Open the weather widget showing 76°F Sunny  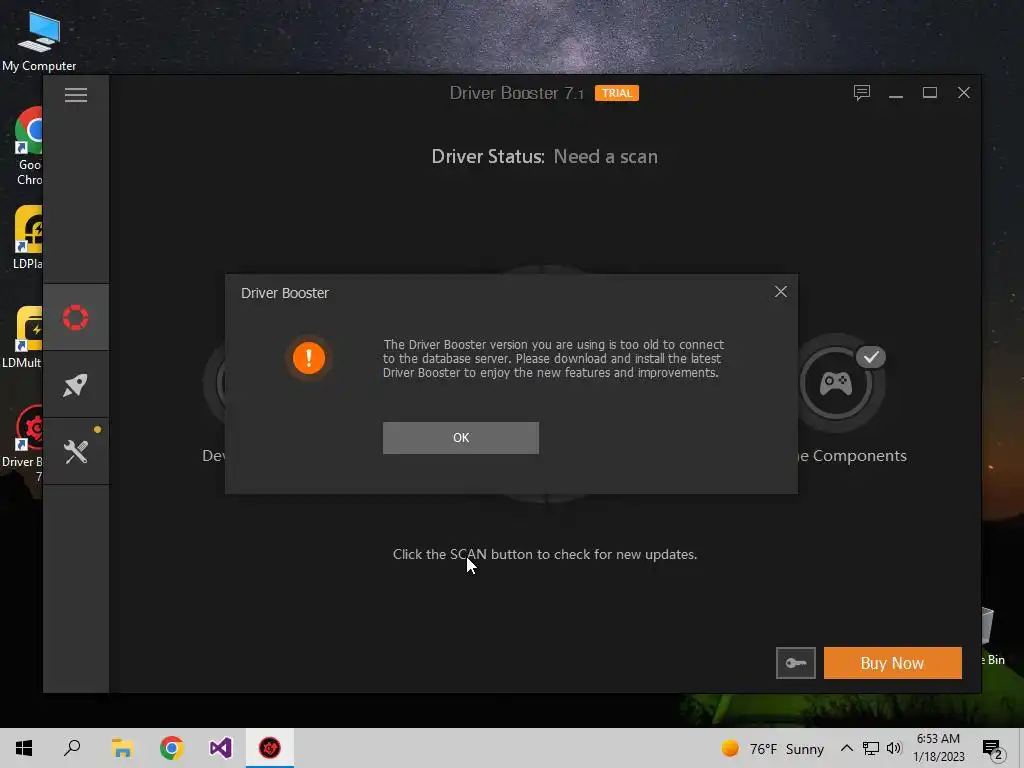click(773, 748)
